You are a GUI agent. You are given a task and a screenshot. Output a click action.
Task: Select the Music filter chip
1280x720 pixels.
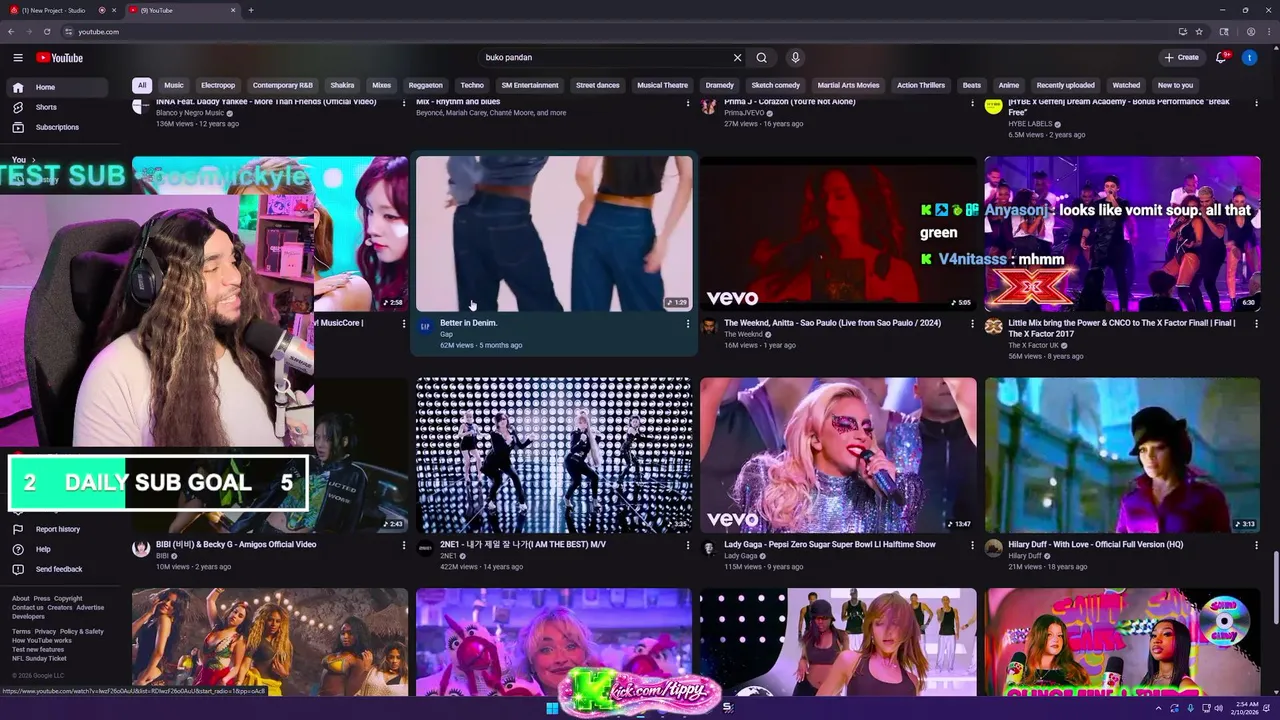pyautogui.click(x=174, y=85)
